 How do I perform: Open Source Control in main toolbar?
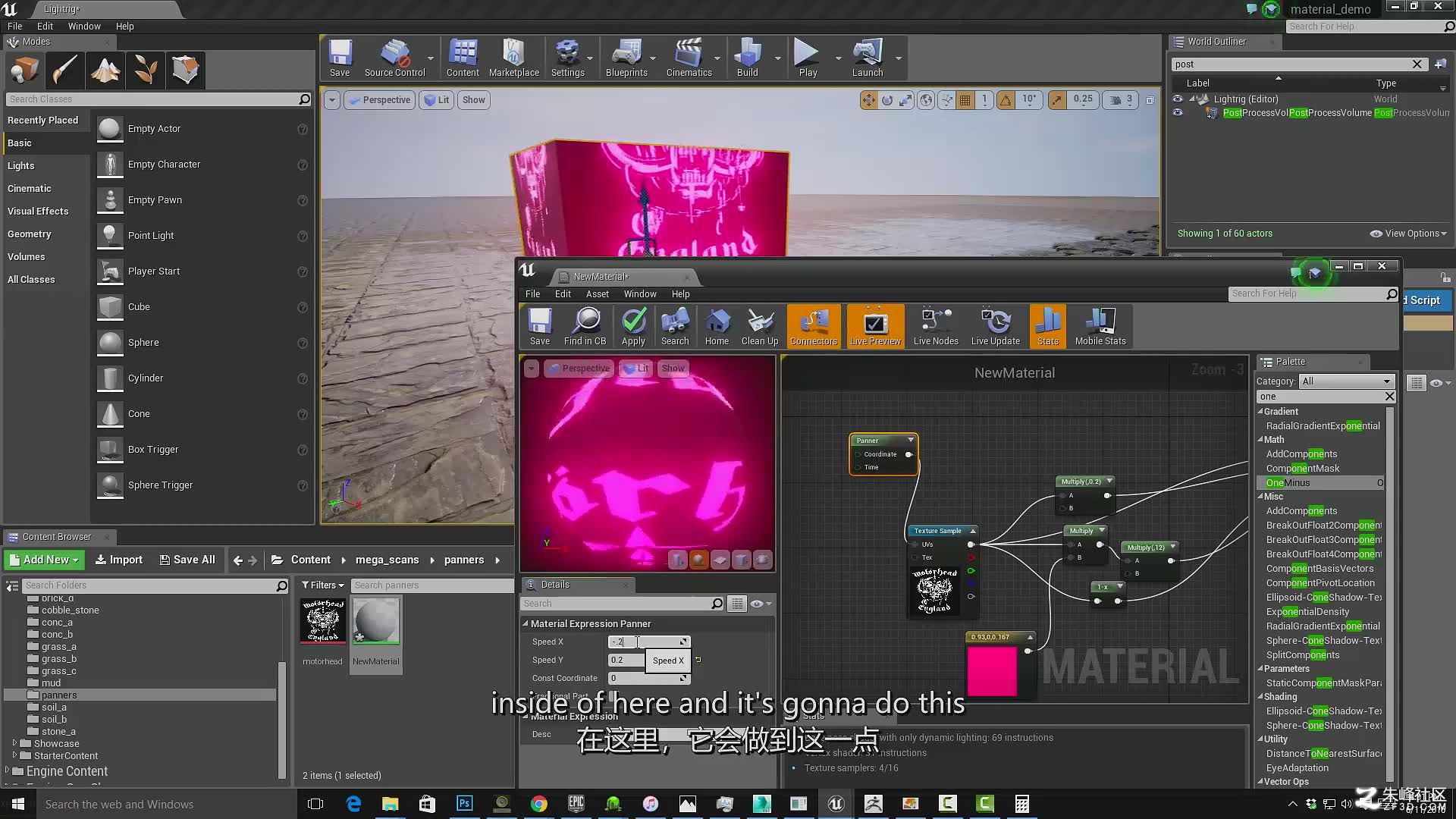coord(395,58)
